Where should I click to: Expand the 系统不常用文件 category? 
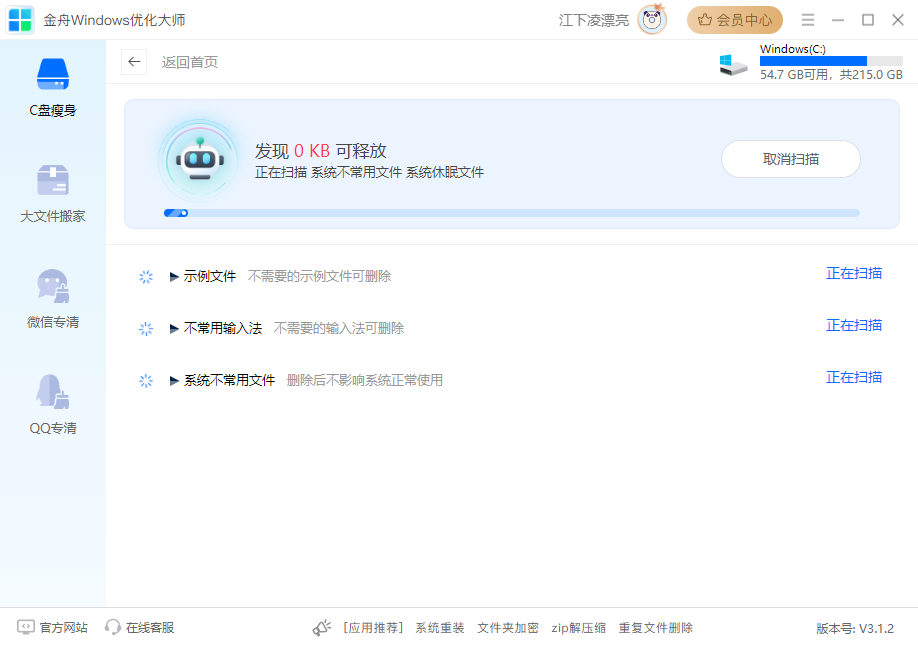click(x=174, y=381)
